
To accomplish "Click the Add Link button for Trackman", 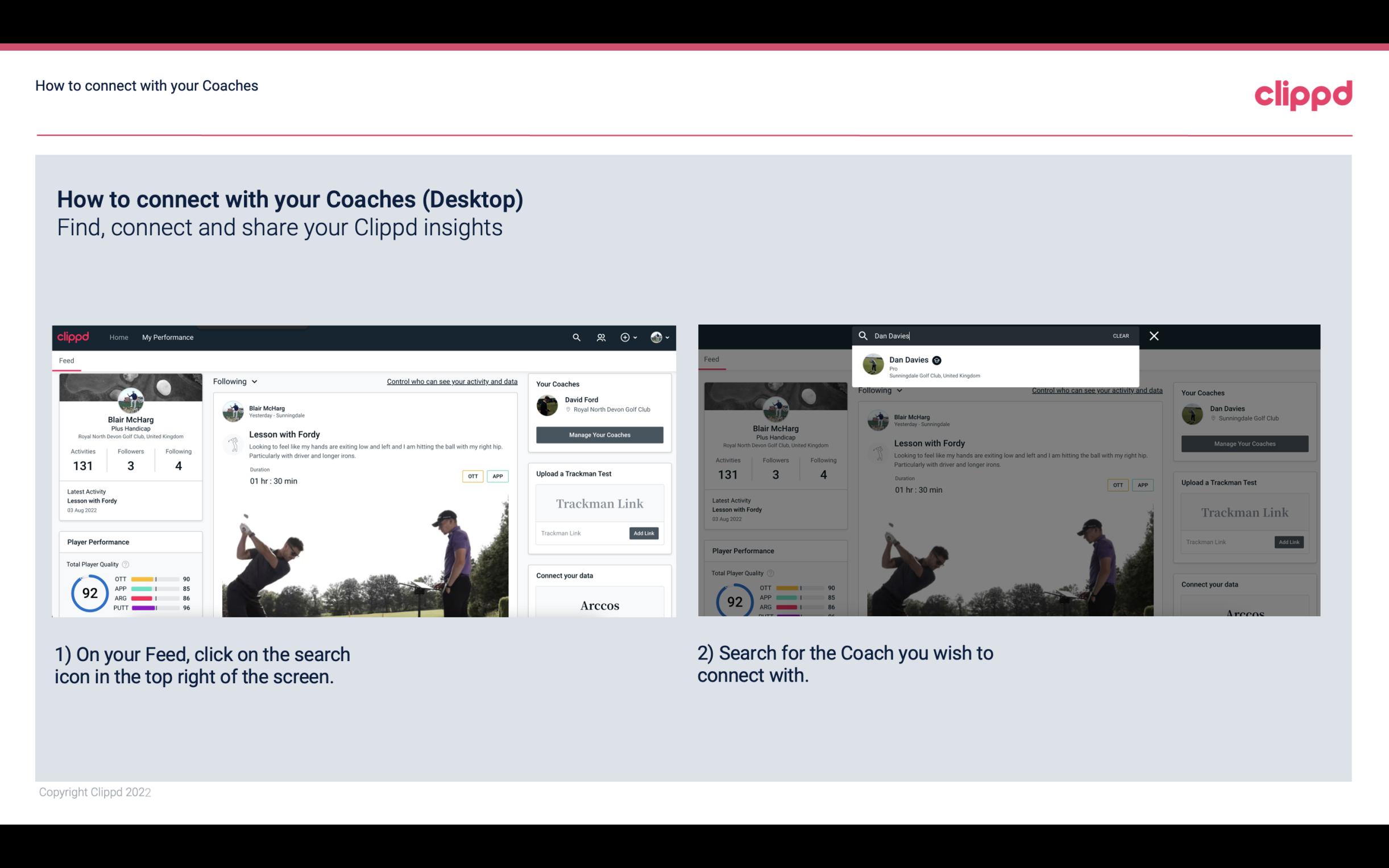I will tap(644, 533).
